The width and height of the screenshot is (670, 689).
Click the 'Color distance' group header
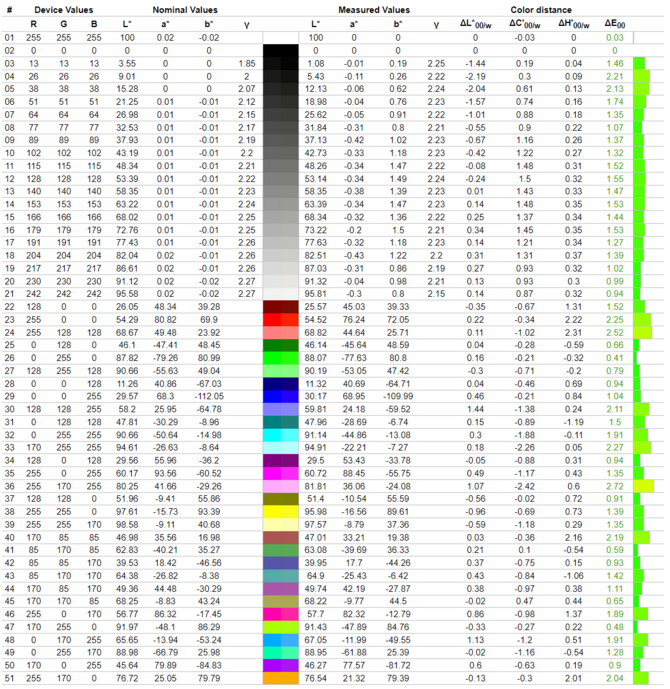(541, 10)
